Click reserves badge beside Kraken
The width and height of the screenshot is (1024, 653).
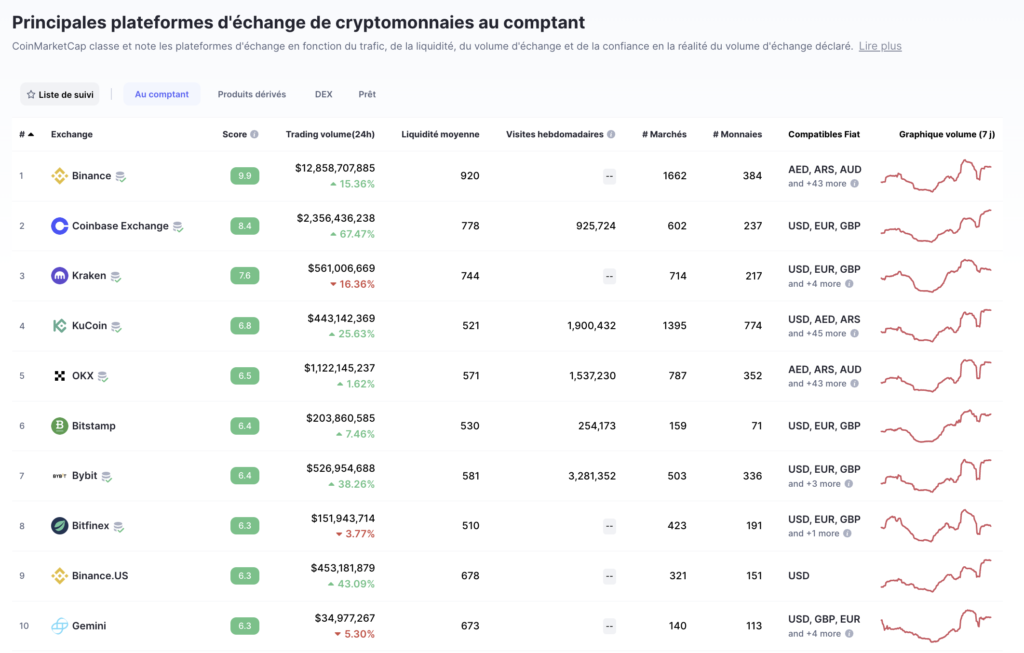coord(116,276)
